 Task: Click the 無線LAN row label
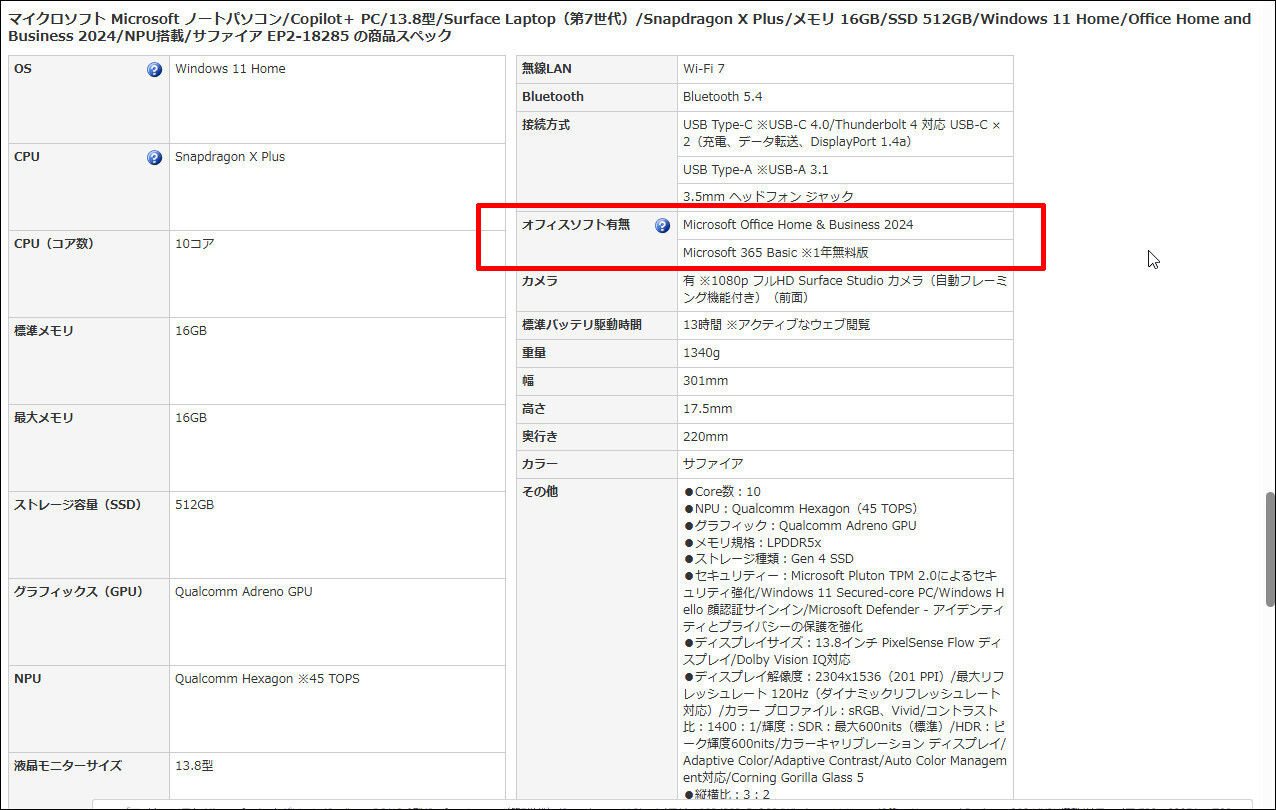point(547,69)
